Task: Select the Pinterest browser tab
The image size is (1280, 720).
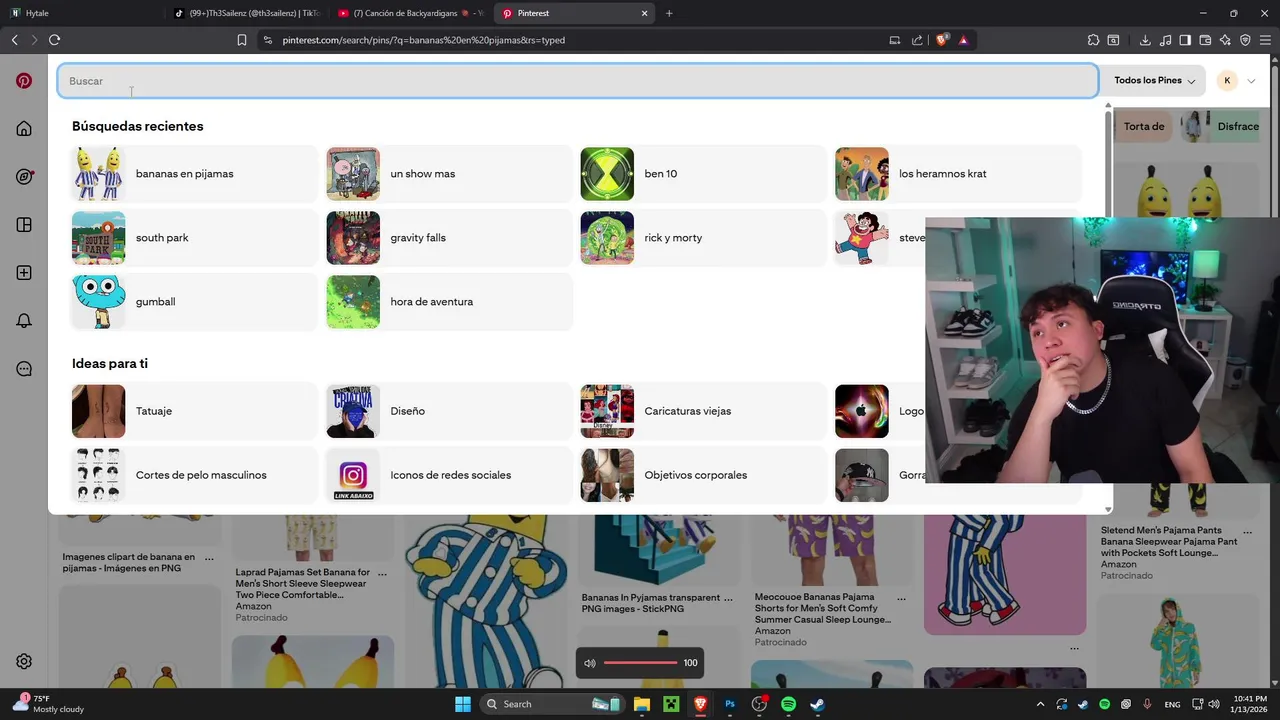Action: click(x=575, y=13)
